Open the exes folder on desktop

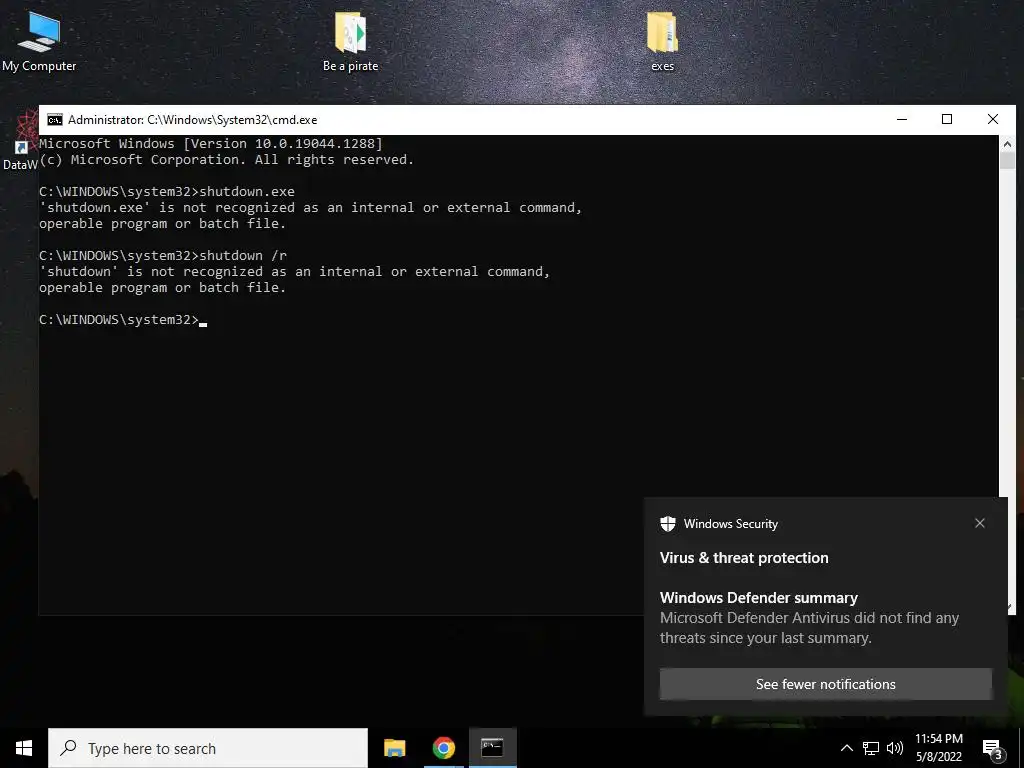[662, 40]
